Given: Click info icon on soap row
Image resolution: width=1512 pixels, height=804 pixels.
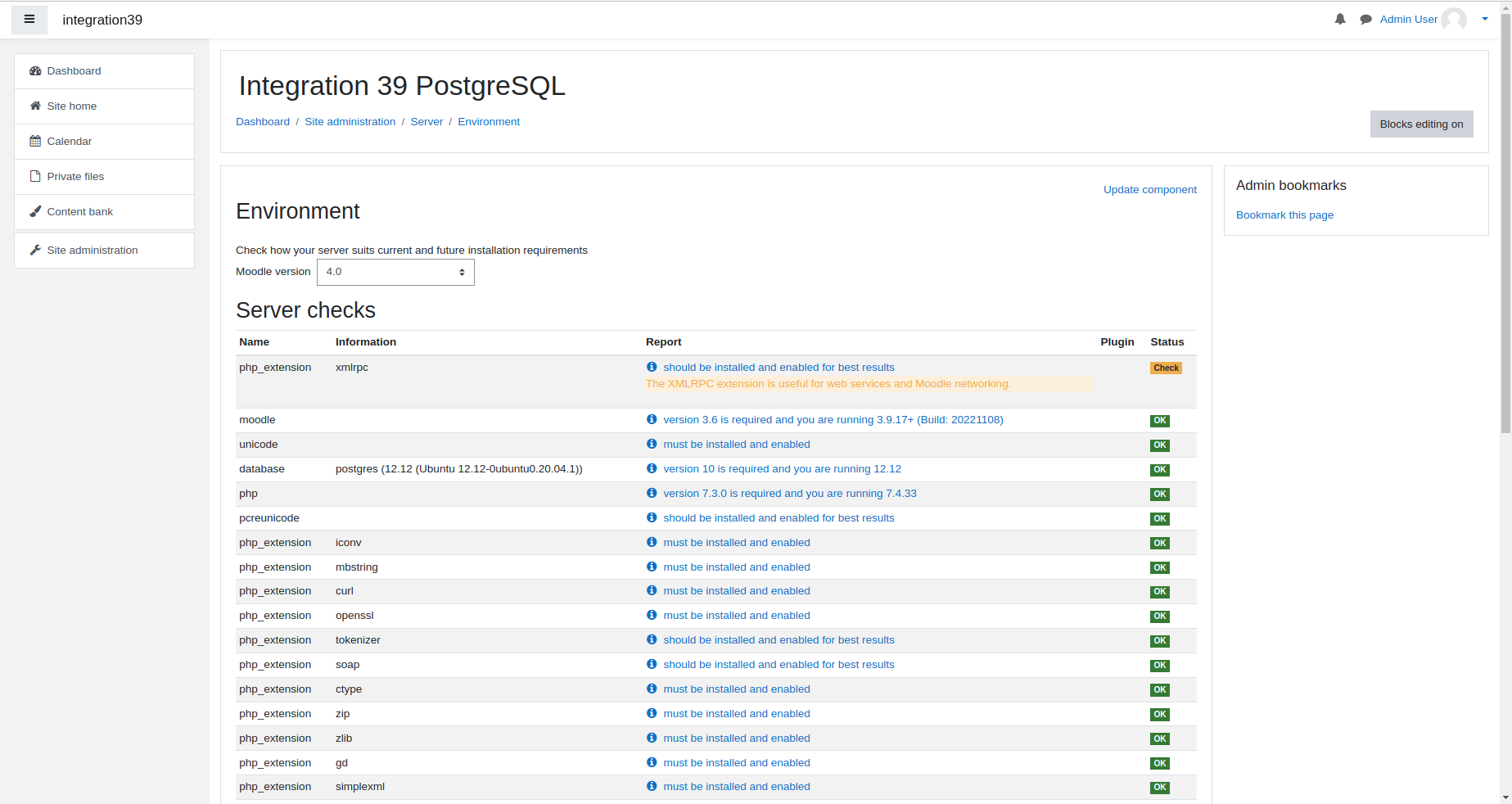Looking at the screenshot, I should pyautogui.click(x=652, y=664).
